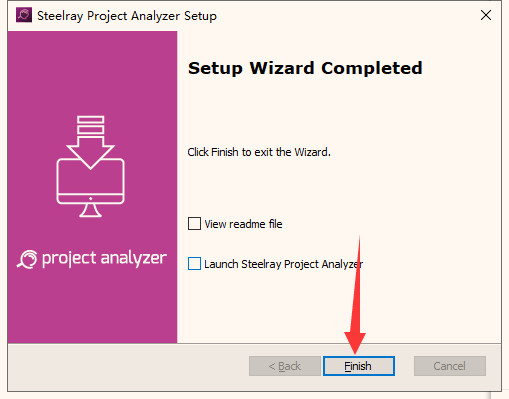Click Finish to exit the wizard

tap(359, 366)
